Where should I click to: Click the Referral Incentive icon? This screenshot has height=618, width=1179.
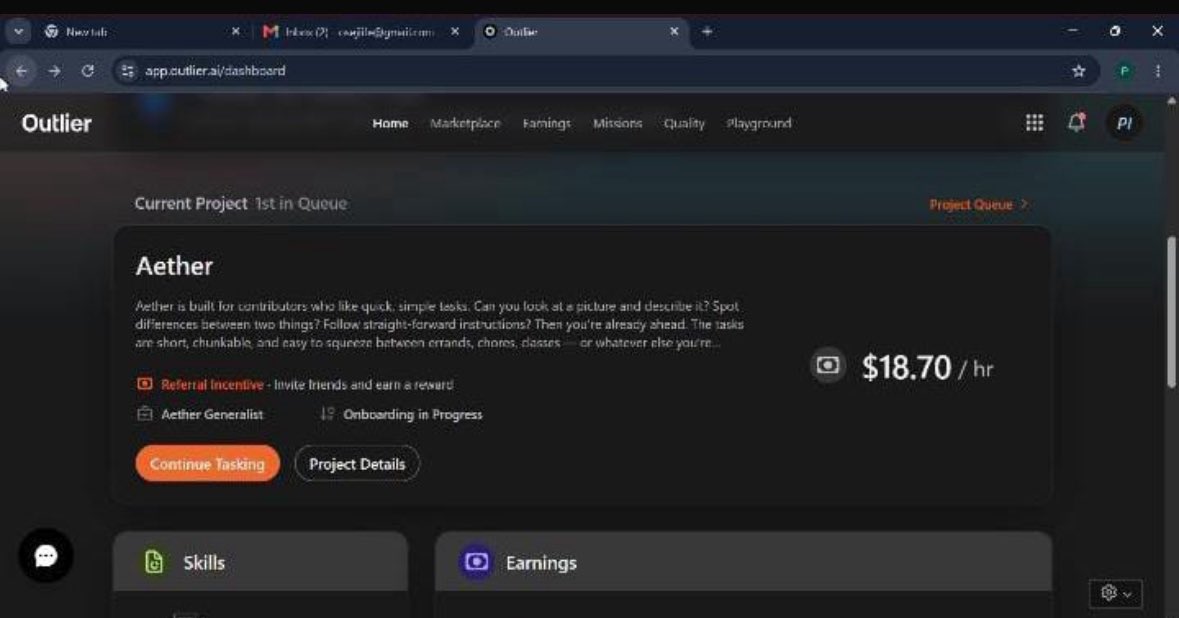pyautogui.click(x=144, y=384)
